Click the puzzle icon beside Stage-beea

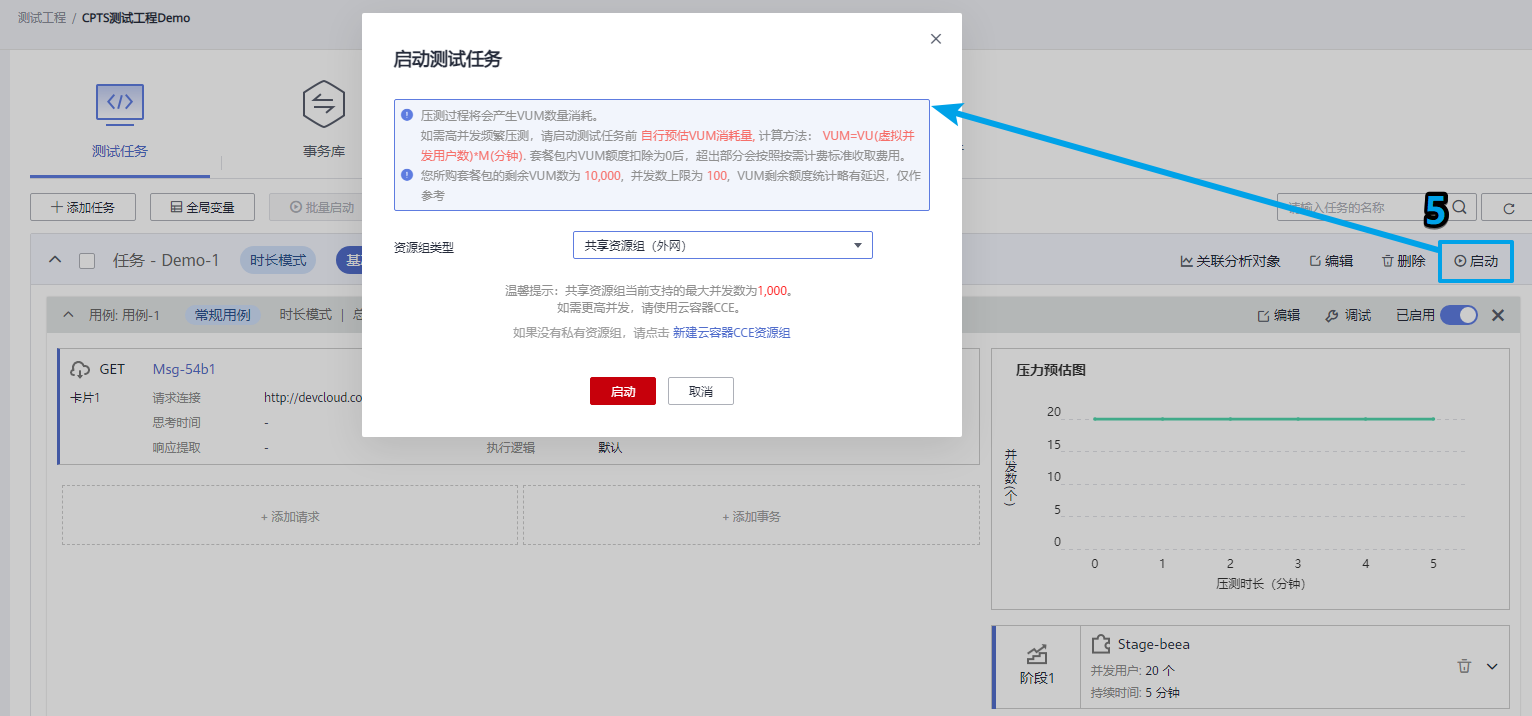[x=1101, y=644]
